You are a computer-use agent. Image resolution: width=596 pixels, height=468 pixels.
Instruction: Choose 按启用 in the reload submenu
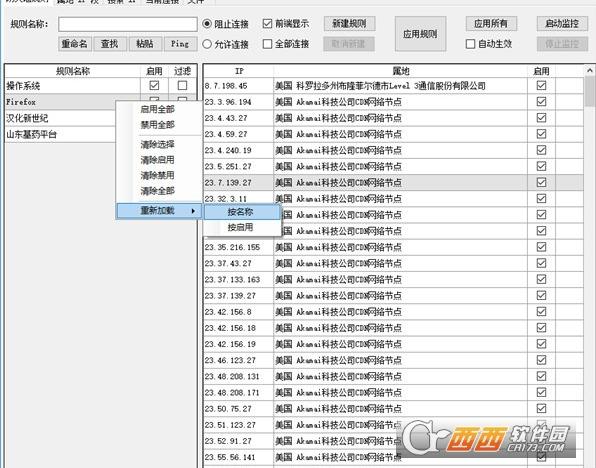click(242, 228)
